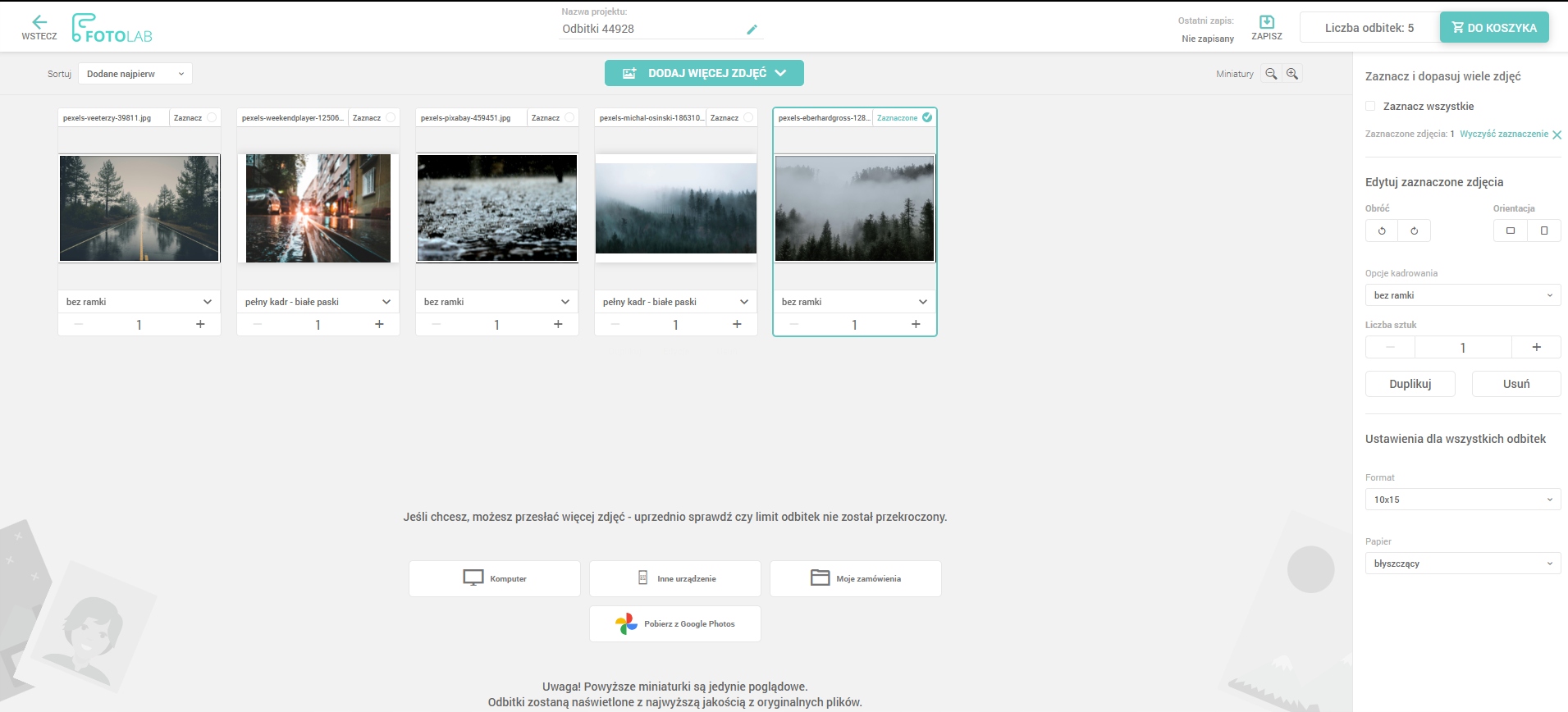Click the Wyczyść zaznaczenie link
1568x712 pixels.
(x=1504, y=134)
